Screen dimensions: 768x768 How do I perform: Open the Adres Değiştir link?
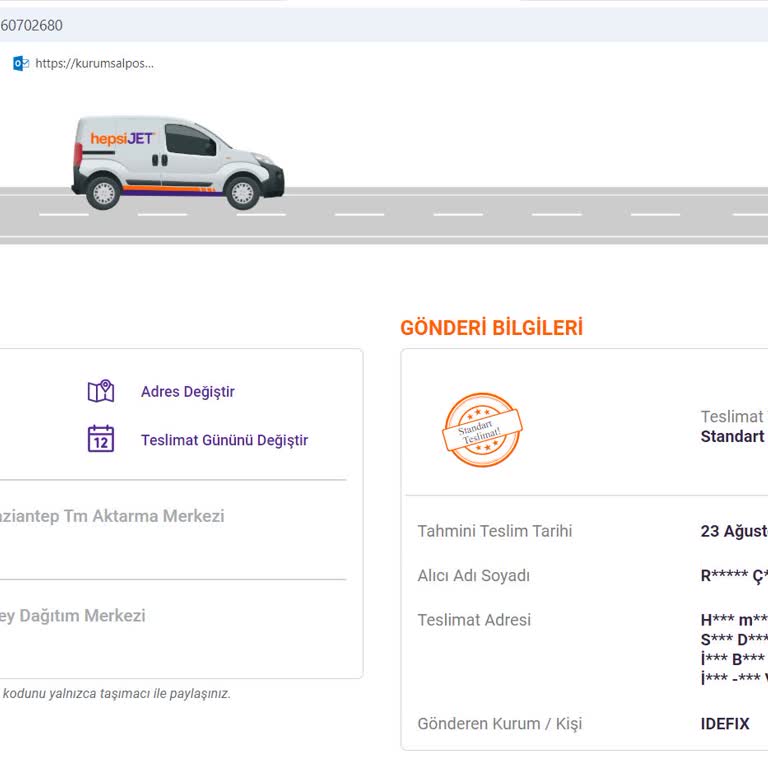[188, 392]
